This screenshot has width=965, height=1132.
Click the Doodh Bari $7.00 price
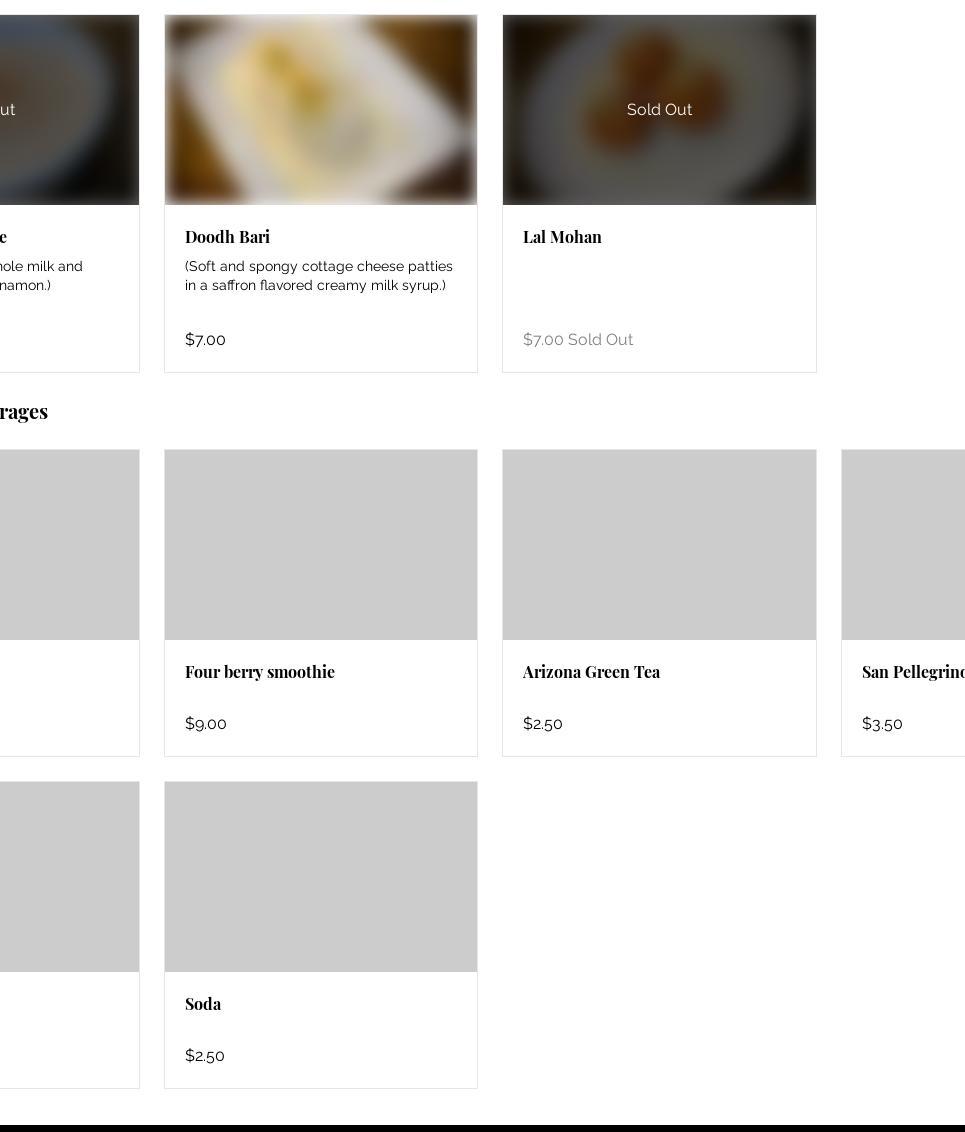205,339
